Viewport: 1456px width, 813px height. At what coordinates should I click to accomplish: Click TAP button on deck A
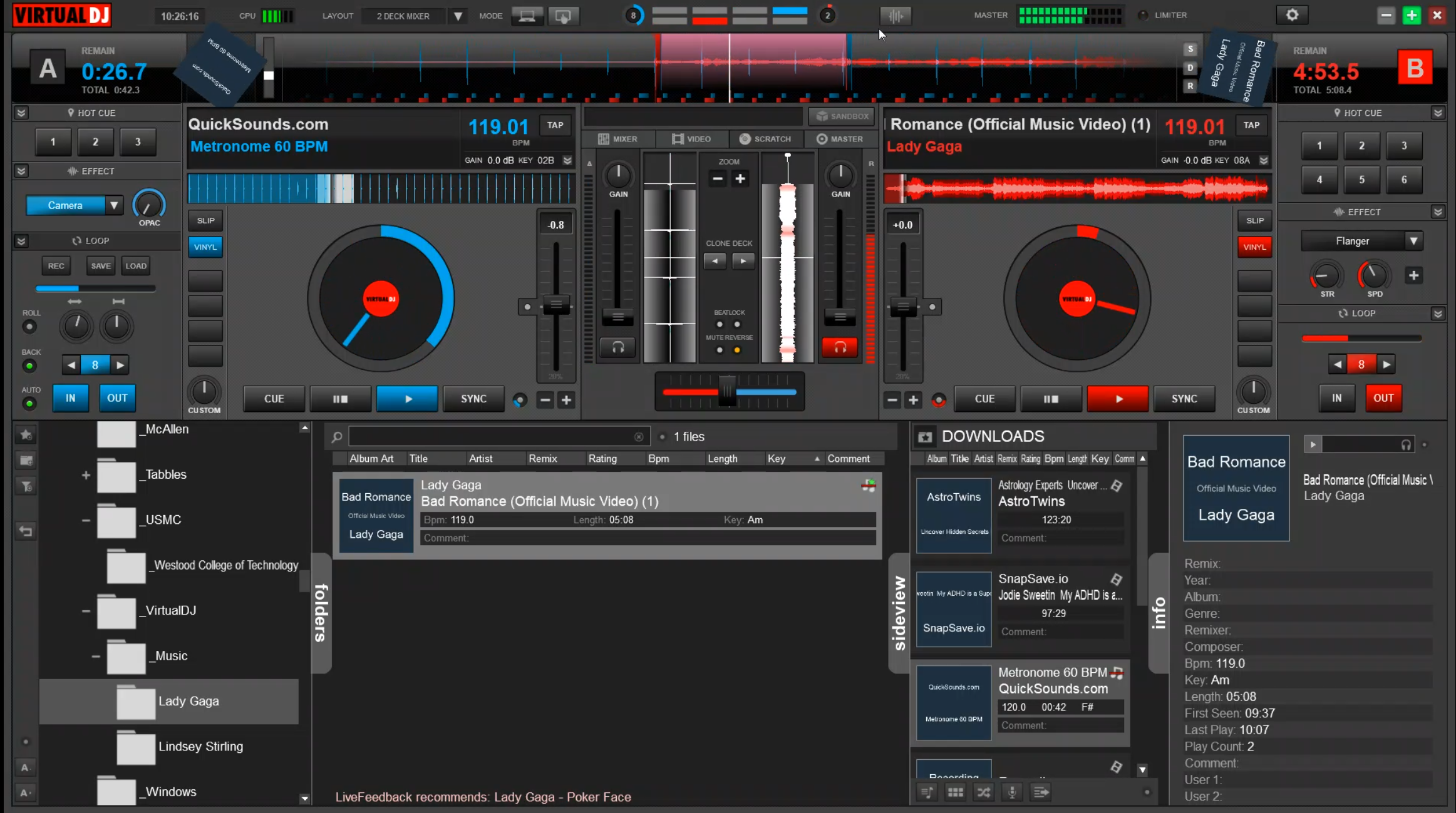[555, 125]
